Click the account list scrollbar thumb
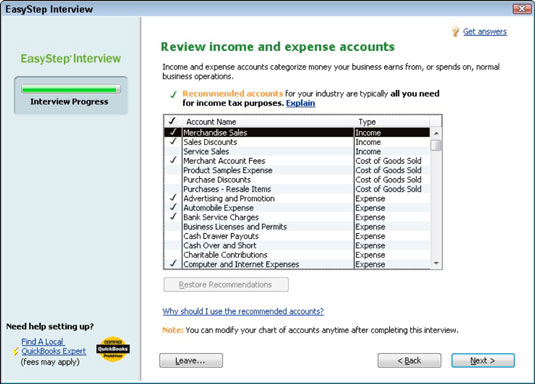 point(436,145)
